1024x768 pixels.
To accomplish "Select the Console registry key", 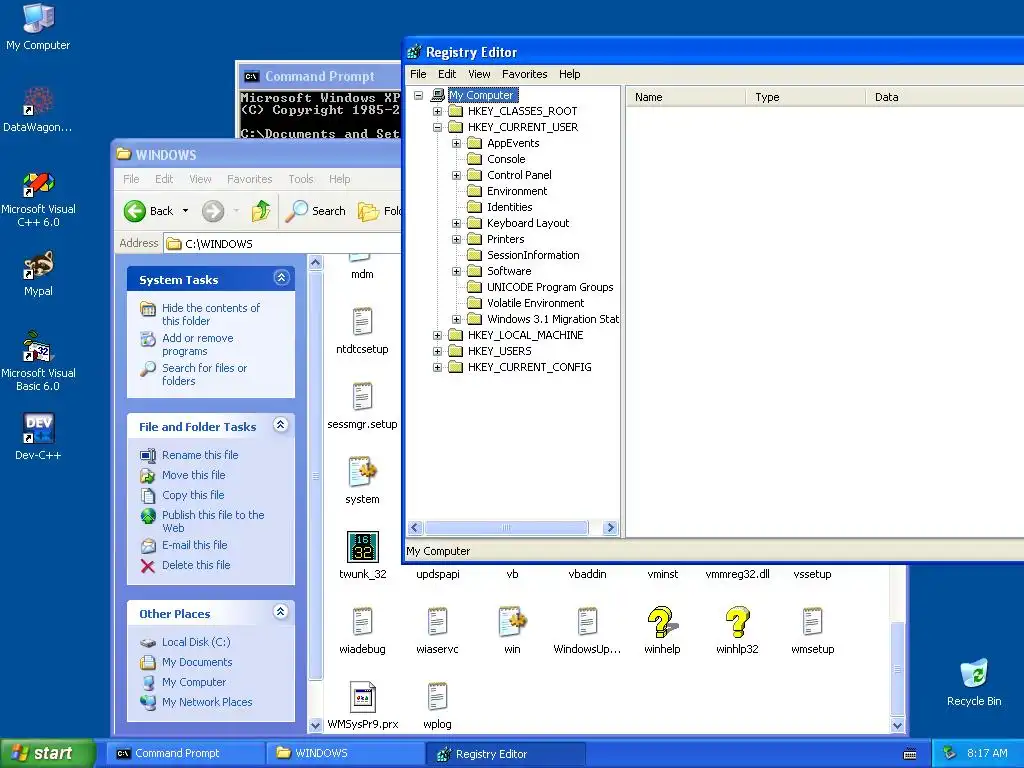I will (x=506, y=159).
